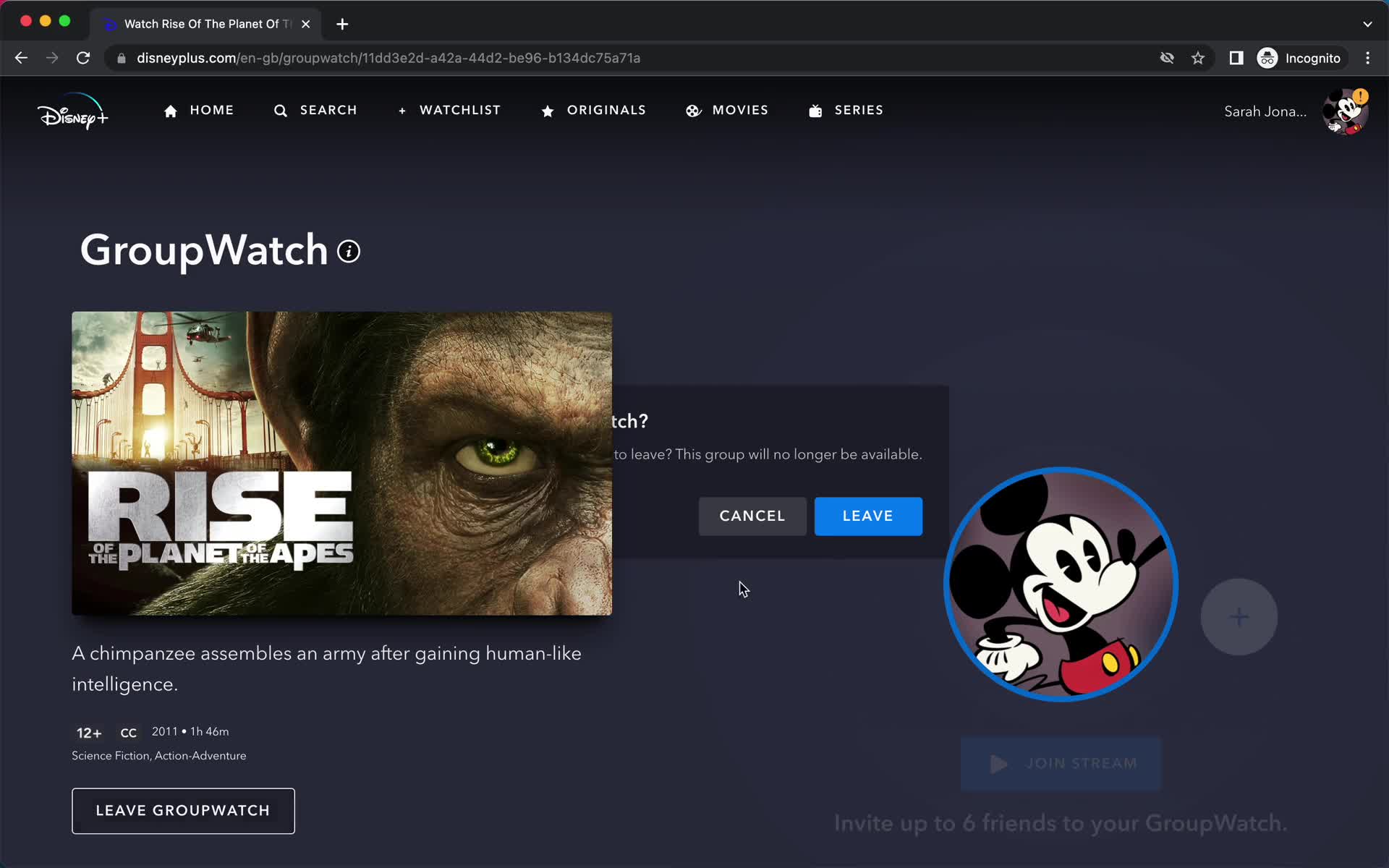The image size is (1389, 868).
Task: Go back with the browser back arrow
Action: 21,58
